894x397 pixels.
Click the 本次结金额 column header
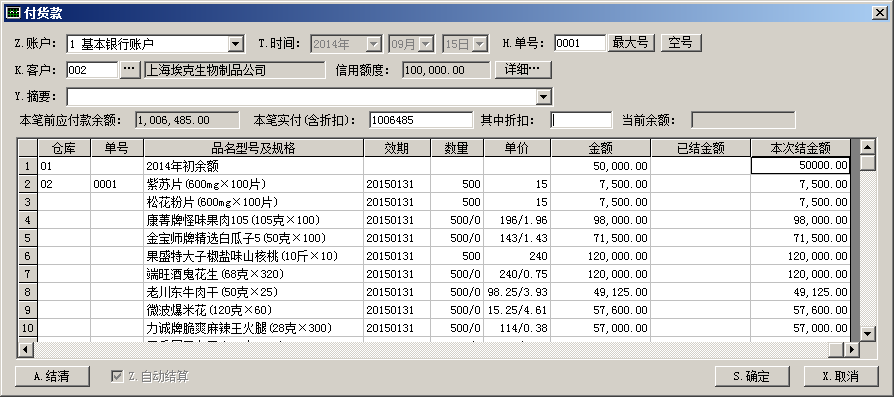pos(800,148)
